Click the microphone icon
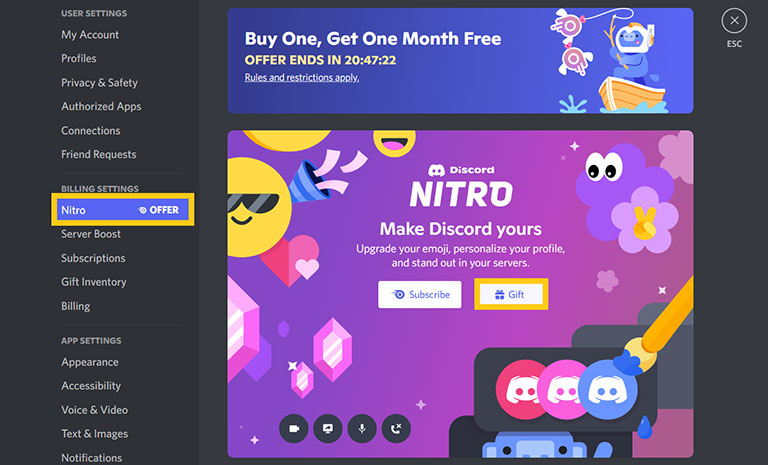The height and width of the screenshot is (465, 768). (362, 428)
